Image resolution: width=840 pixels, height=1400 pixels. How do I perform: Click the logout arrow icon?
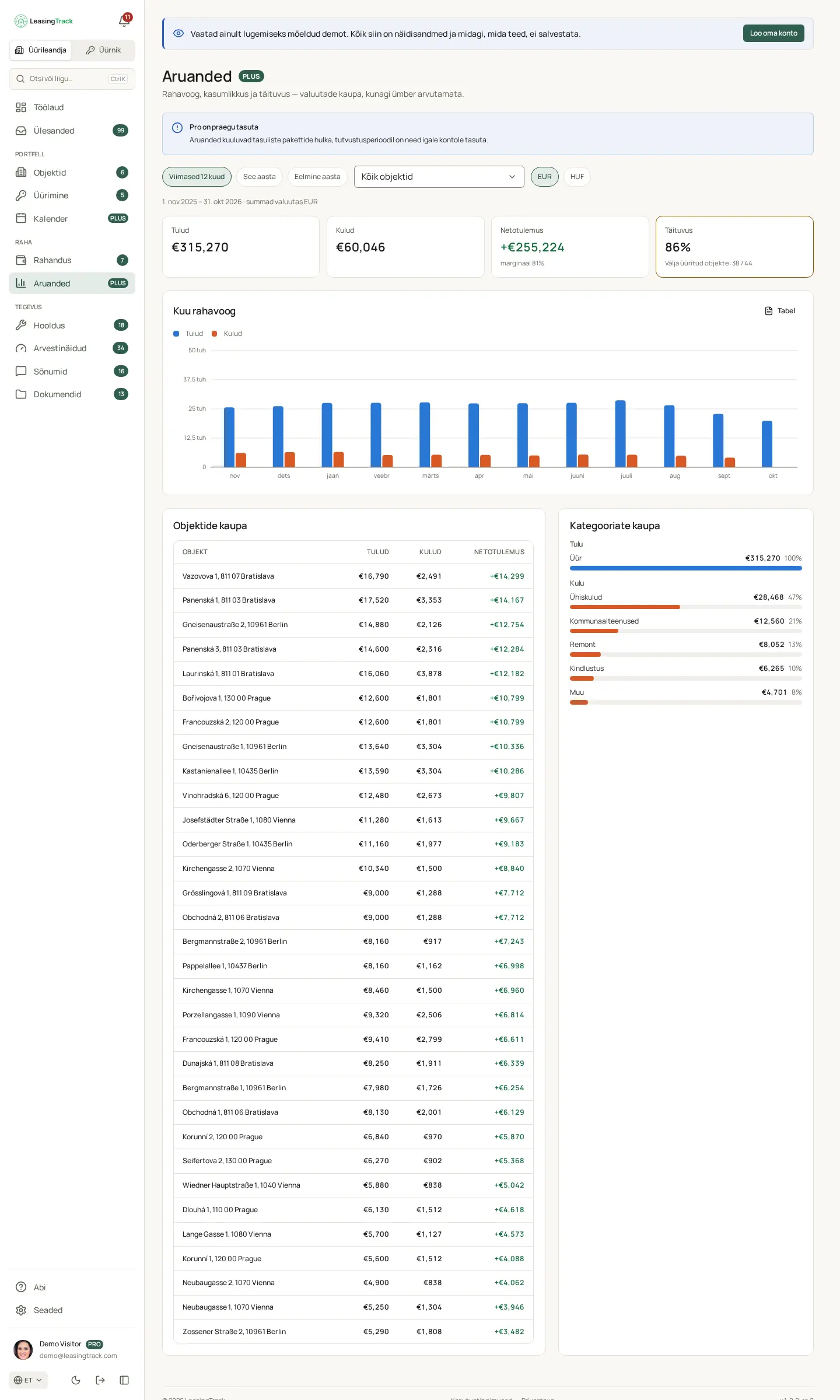coord(100,1380)
